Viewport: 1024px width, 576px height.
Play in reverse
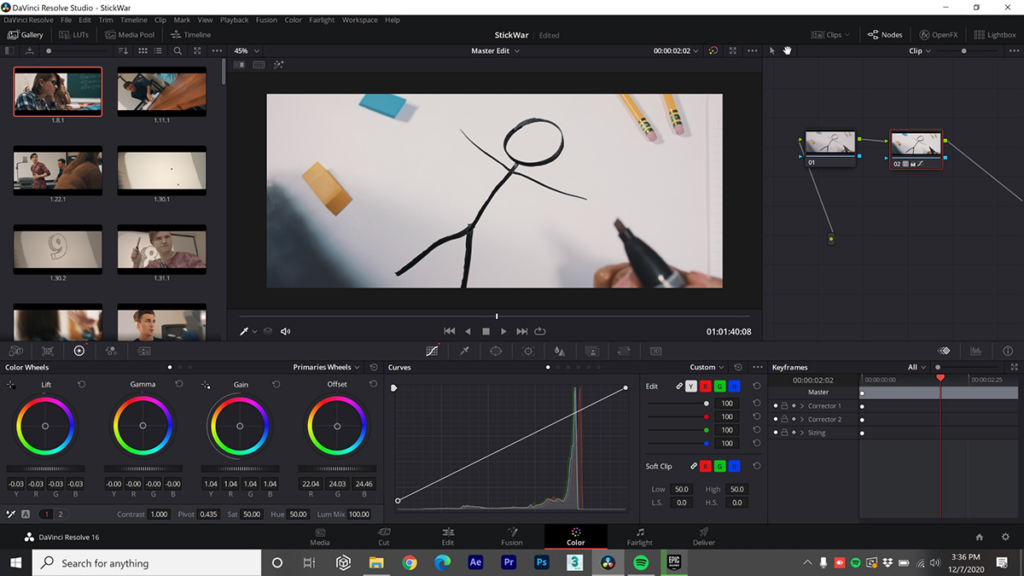coord(468,331)
